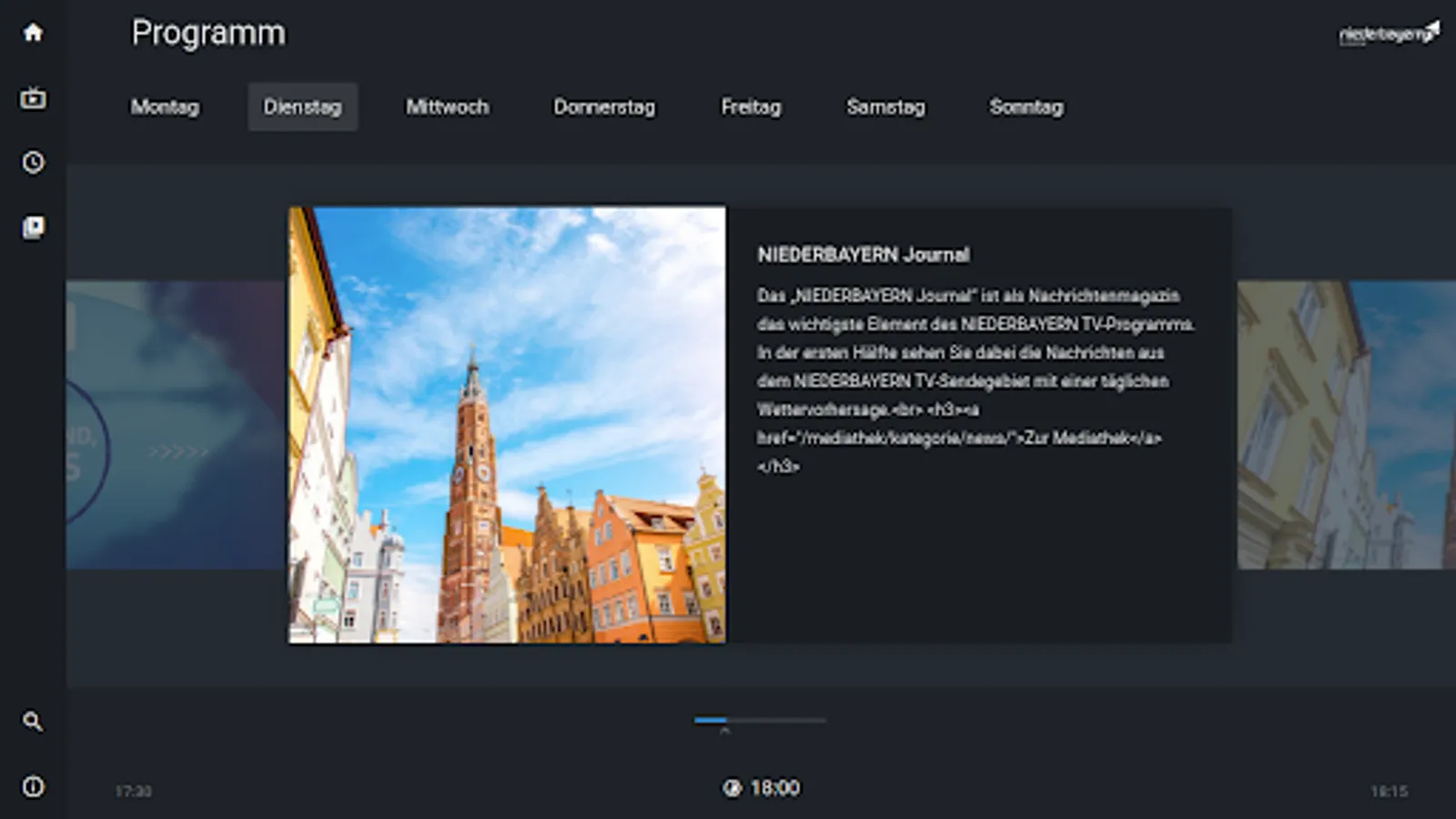1456x819 pixels.
Task: Open the Samstag tab
Action: [x=885, y=107]
